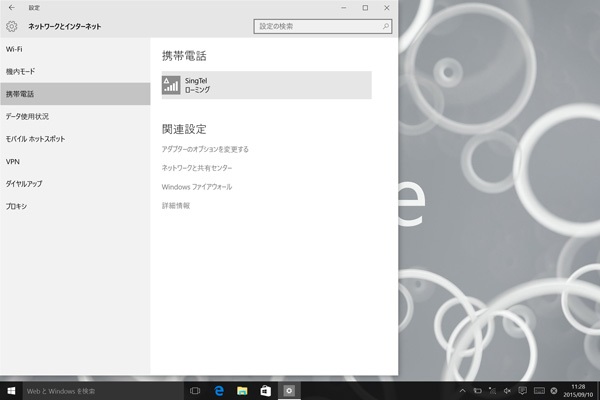Select the SingTel ローミング connection
Viewport: 600px width, 400px height.
pos(266,85)
